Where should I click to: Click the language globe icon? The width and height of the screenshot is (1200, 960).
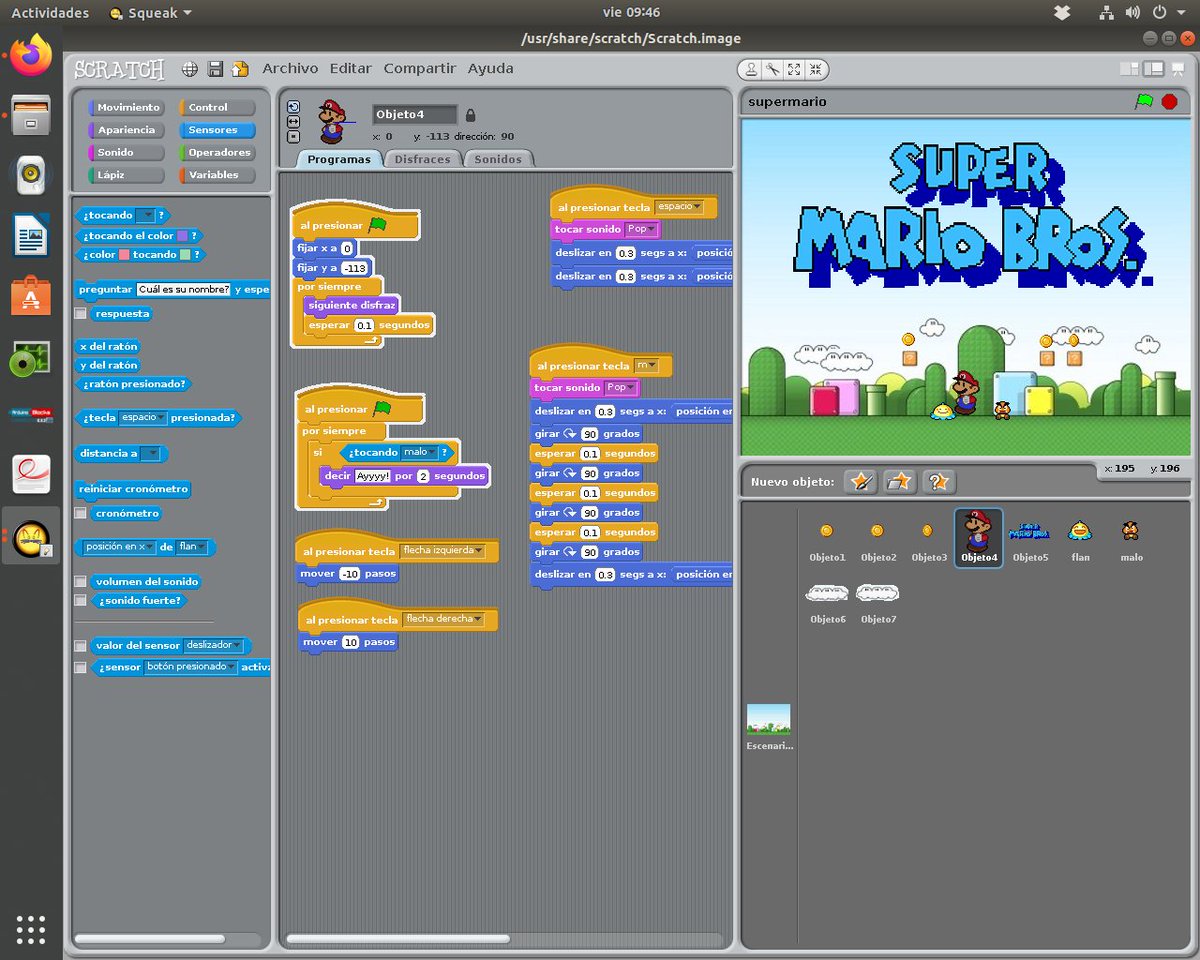click(x=190, y=69)
